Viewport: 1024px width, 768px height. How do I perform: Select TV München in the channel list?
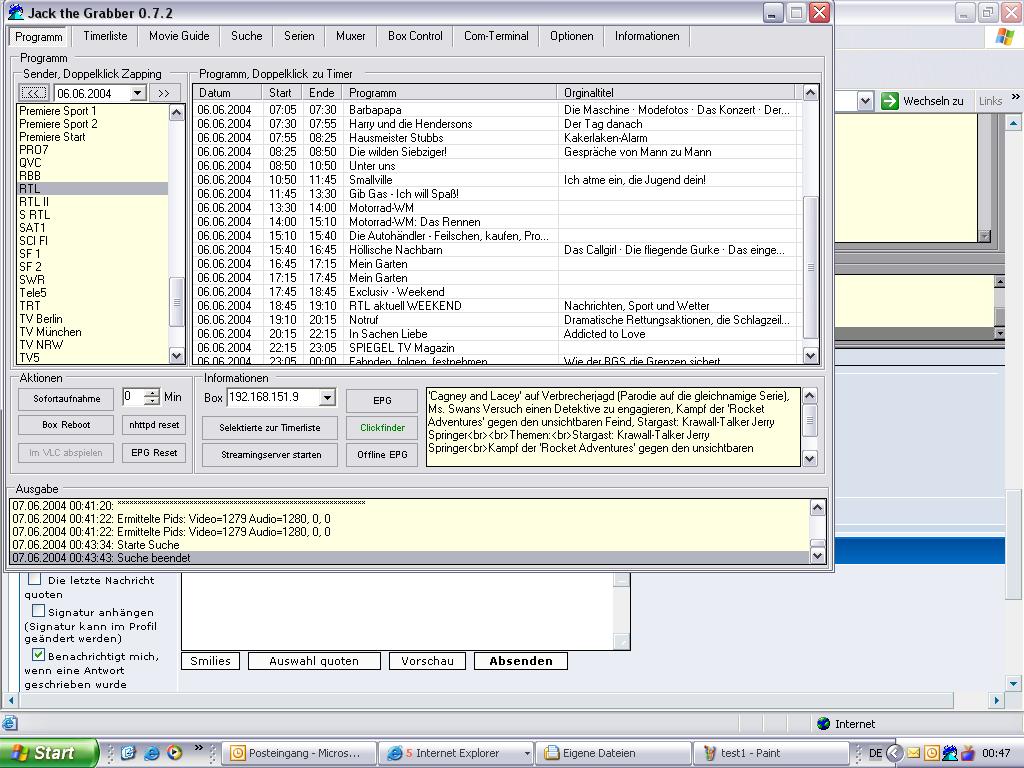pyautogui.click(x=50, y=332)
